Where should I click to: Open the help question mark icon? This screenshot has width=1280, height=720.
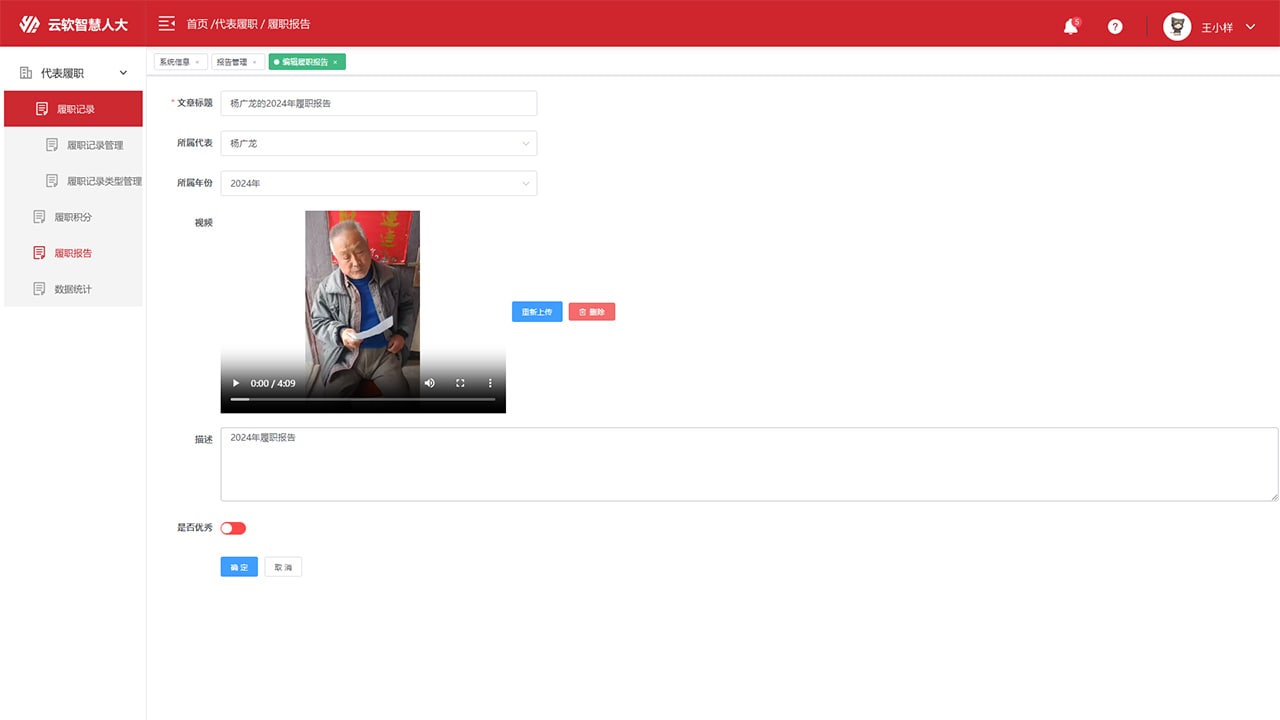coord(1115,27)
